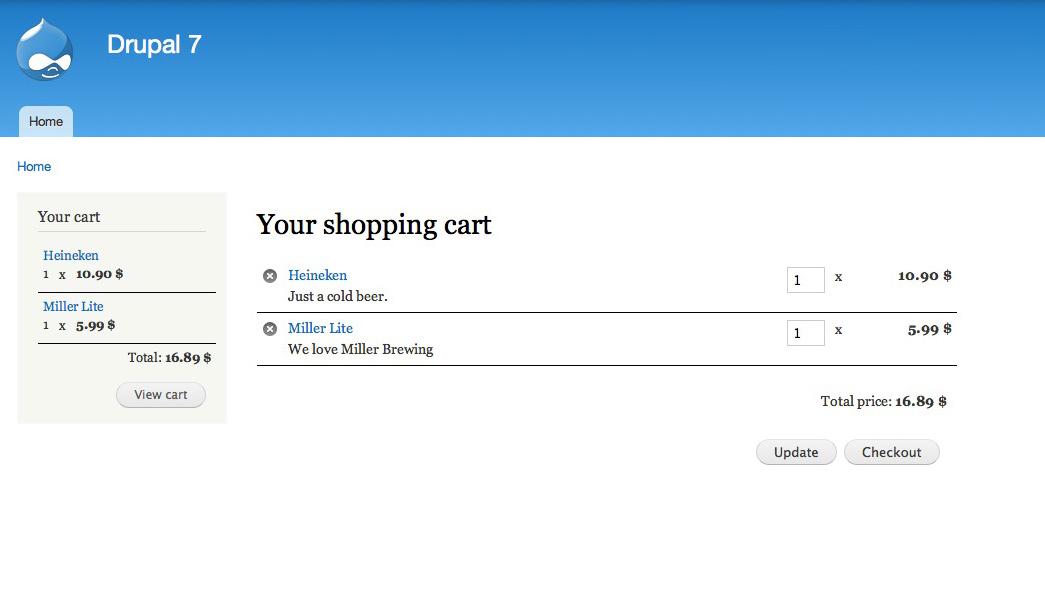
Task: Click the Update button
Action: click(796, 452)
